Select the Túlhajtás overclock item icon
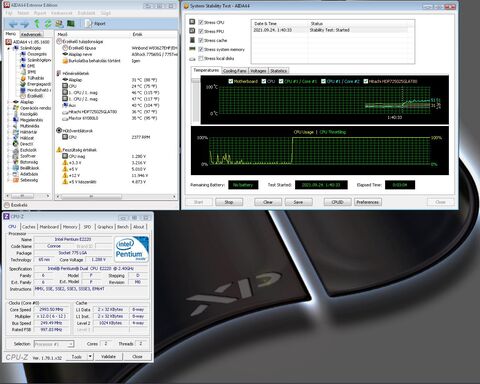 pos(23,78)
